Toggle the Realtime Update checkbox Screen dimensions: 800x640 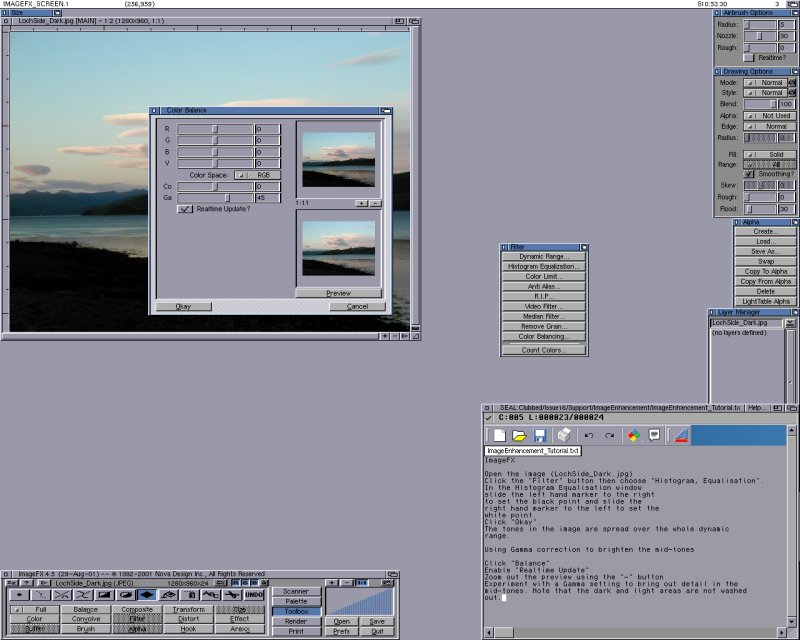click(x=185, y=209)
